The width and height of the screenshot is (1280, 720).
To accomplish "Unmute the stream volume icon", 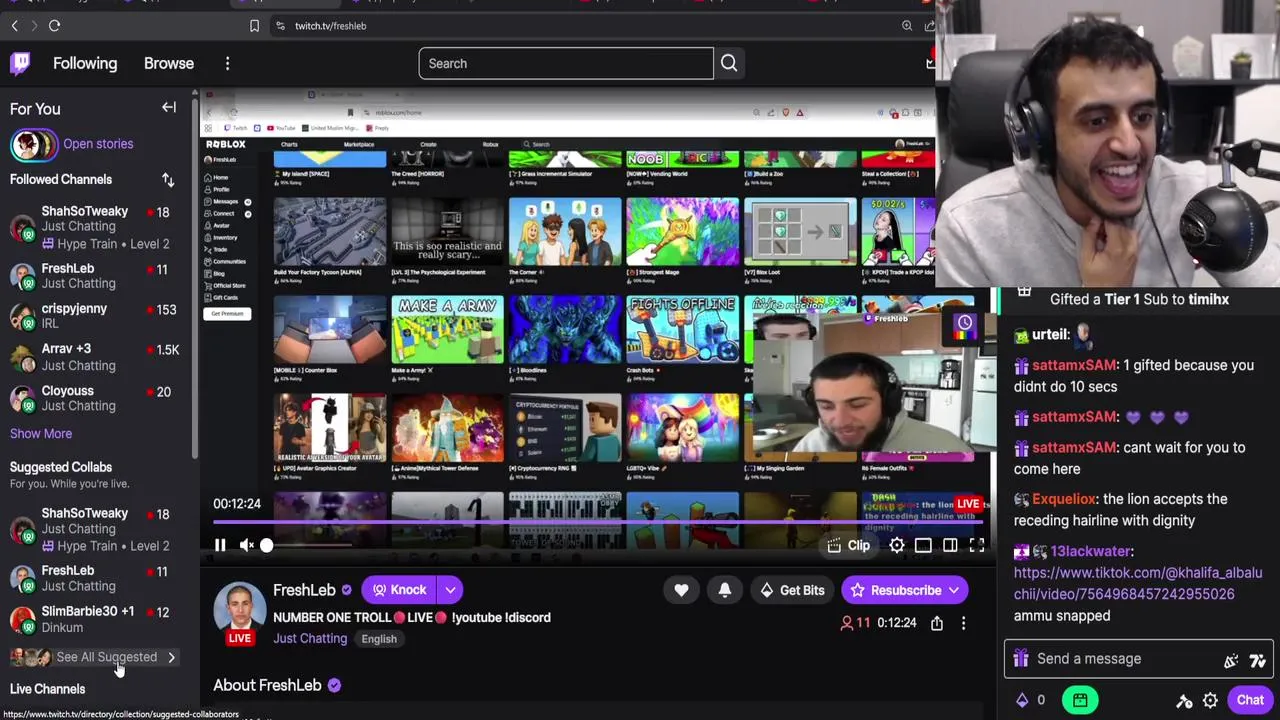I will 246,545.
